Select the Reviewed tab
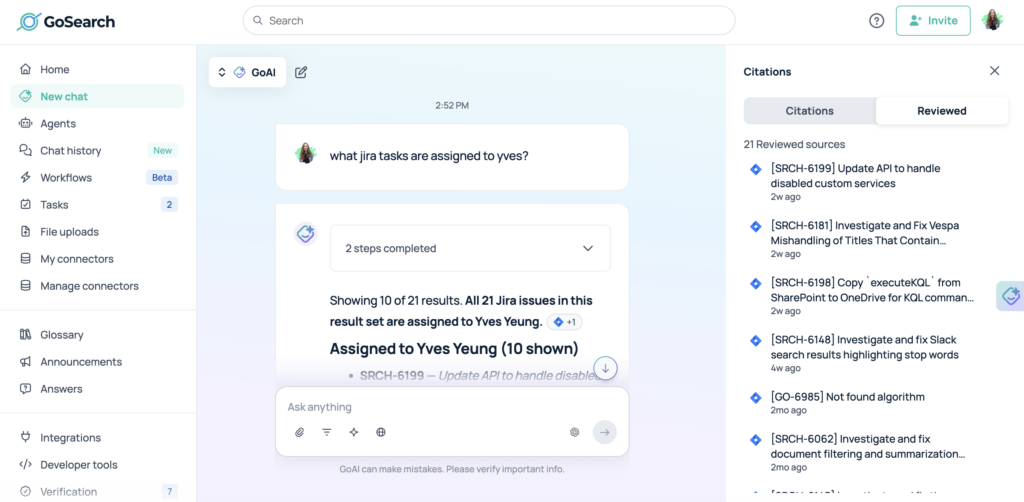Screen dimensions: 1024x502 pyautogui.click(x=941, y=111)
